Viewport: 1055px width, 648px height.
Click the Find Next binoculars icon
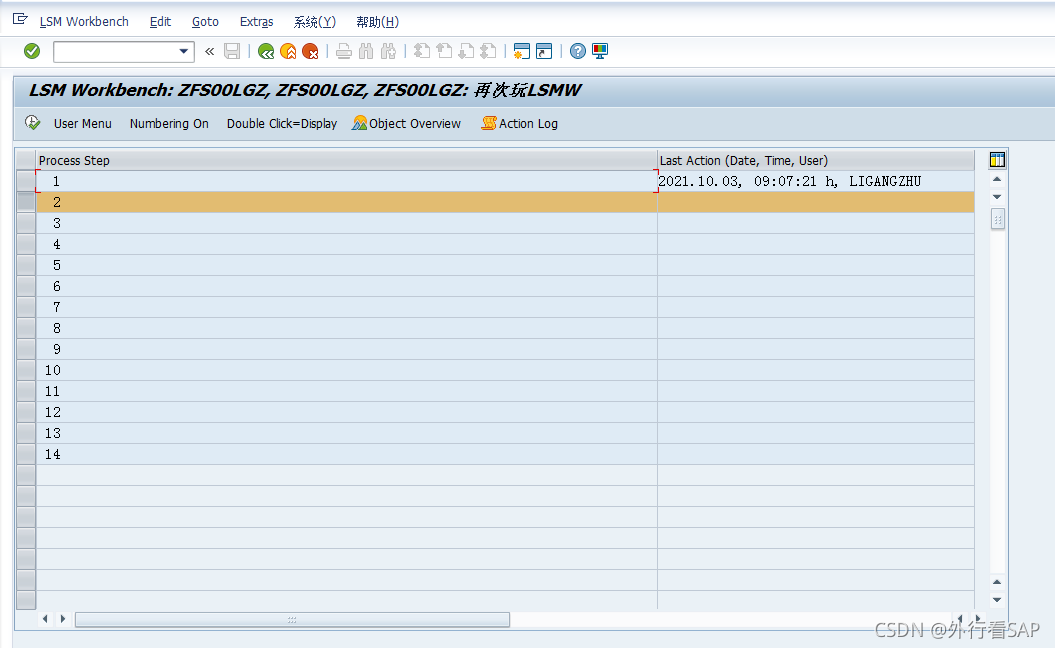(388, 51)
